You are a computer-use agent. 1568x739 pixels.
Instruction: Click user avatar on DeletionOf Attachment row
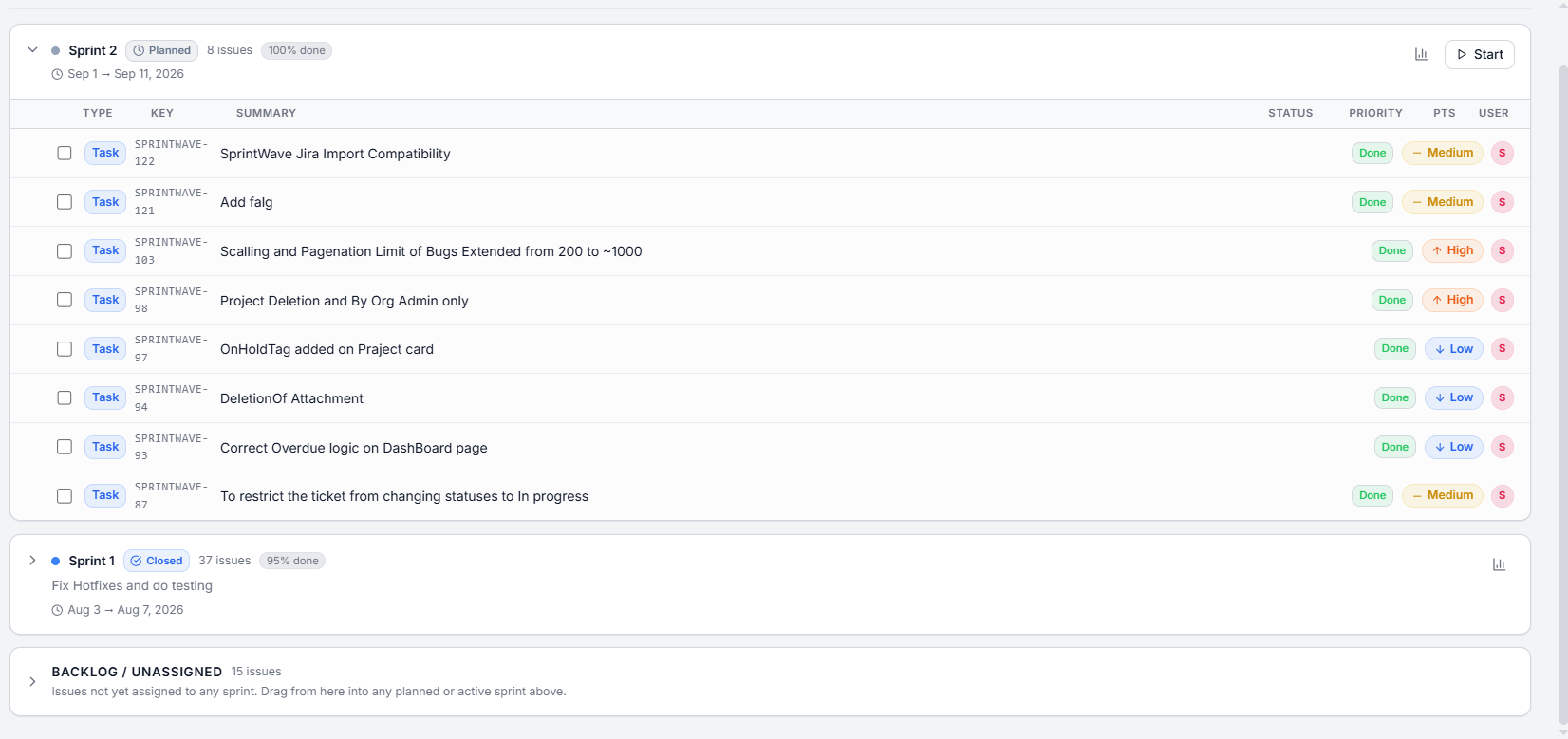click(x=1502, y=397)
